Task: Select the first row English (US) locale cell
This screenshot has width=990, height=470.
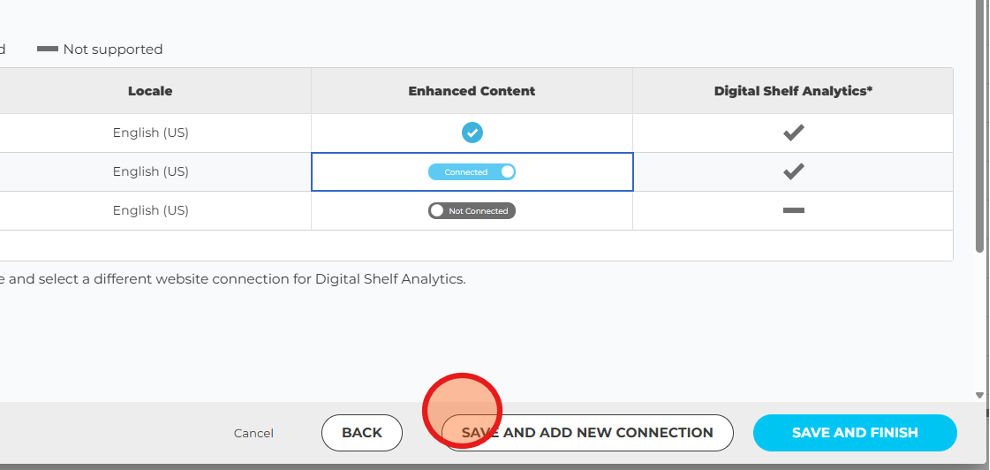Action: (150, 133)
